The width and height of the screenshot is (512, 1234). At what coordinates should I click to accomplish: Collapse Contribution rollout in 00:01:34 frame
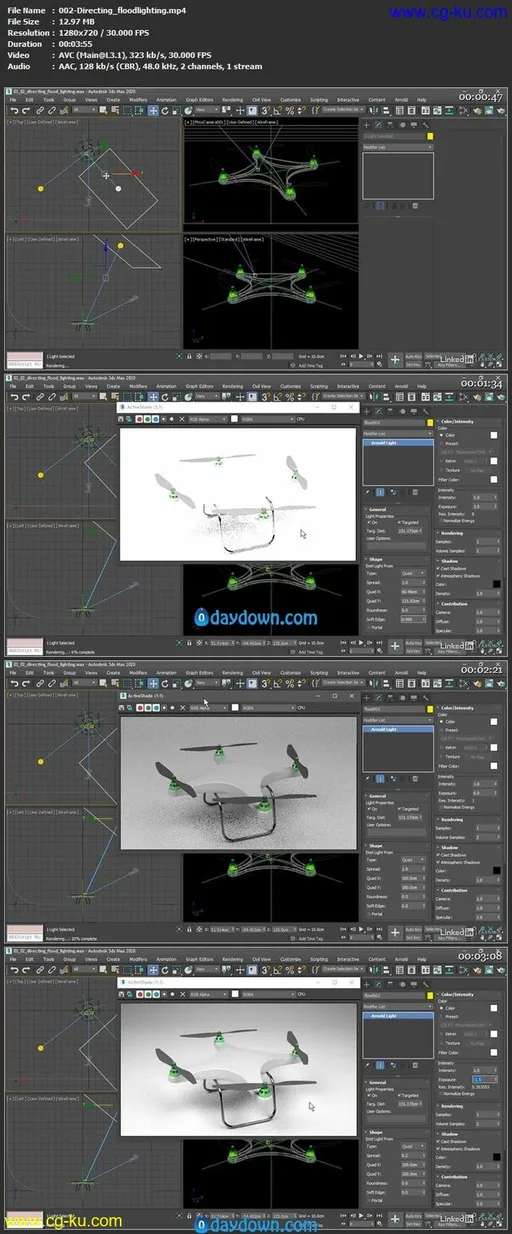tap(453, 603)
